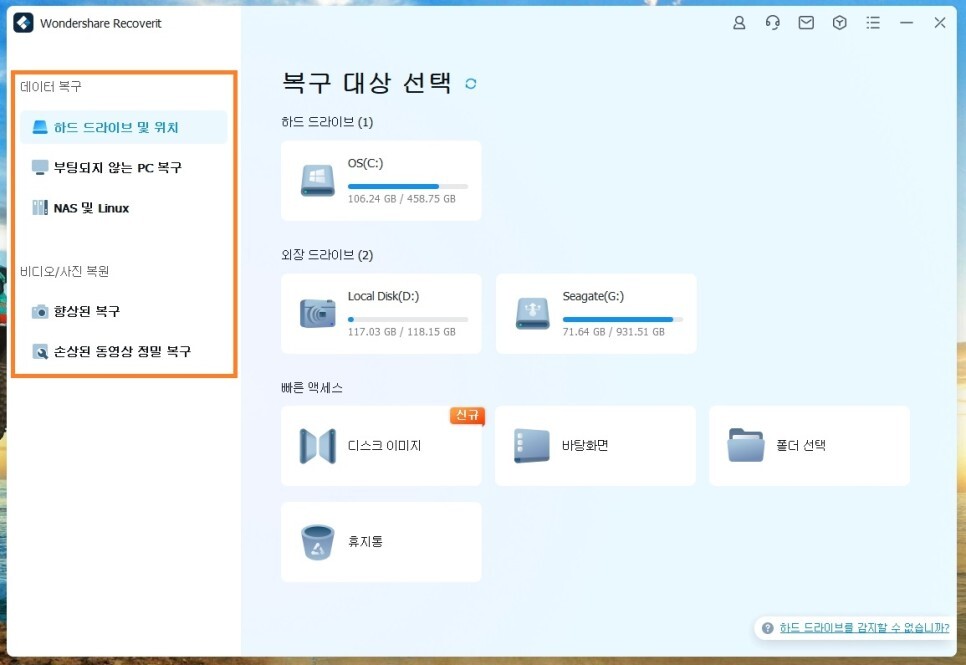Click the monitor icon beside 부팅되지 않는 PC 복구
Image resolution: width=966 pixels, height=665 pixels.
tap(40, 167)
